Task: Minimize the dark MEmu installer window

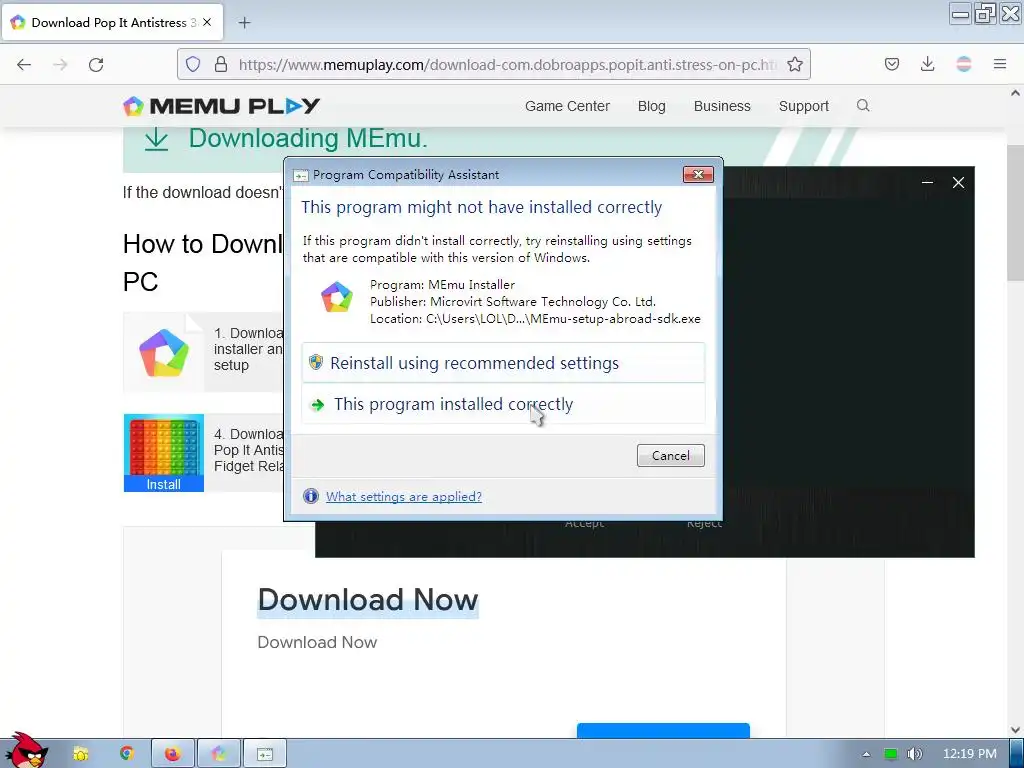Action: click(x=927, y=182)
